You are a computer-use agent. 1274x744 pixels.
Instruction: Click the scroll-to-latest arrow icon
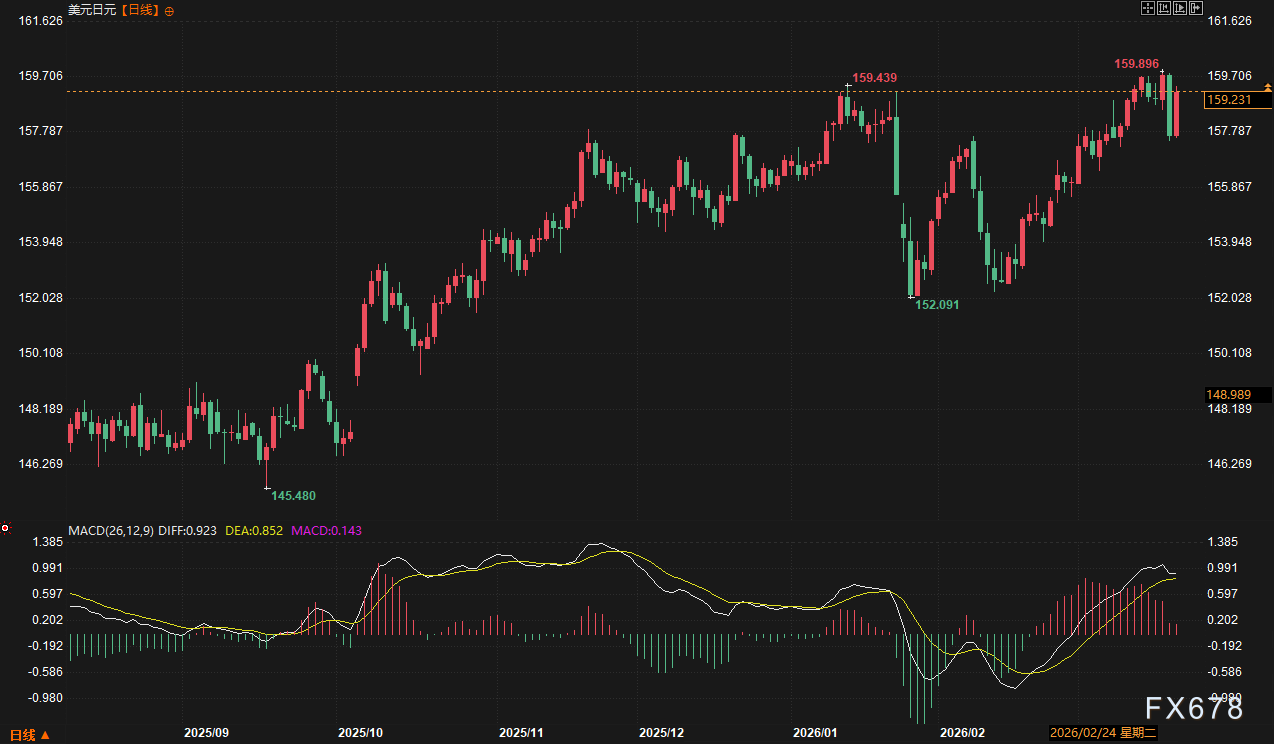1195,8
